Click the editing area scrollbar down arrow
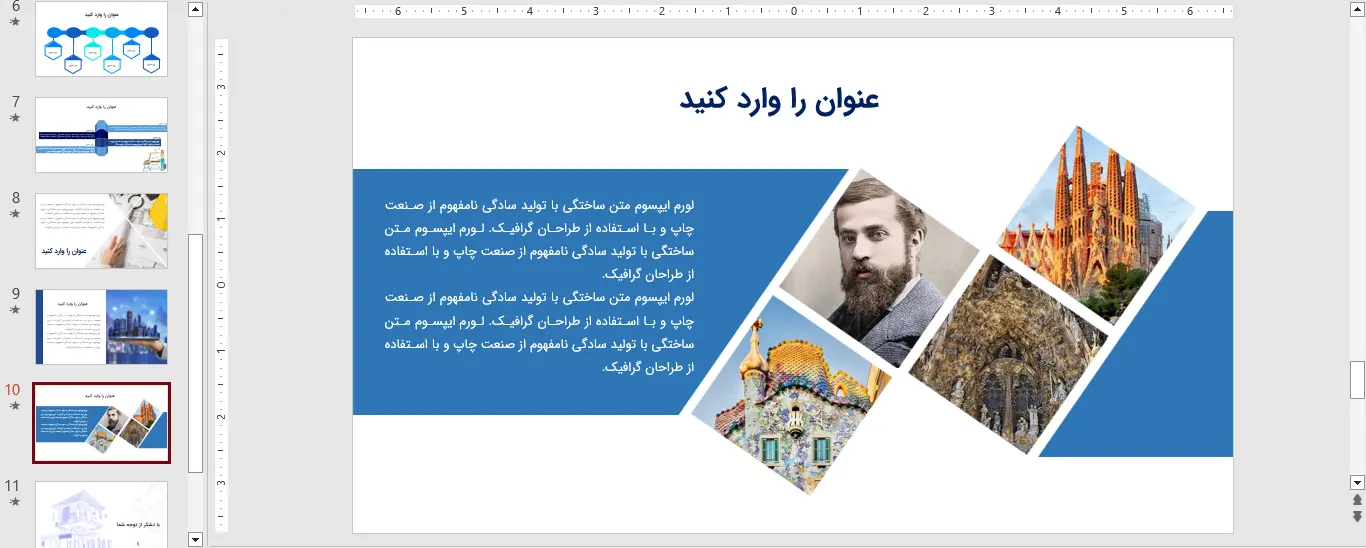 [x=1357, y=482]
